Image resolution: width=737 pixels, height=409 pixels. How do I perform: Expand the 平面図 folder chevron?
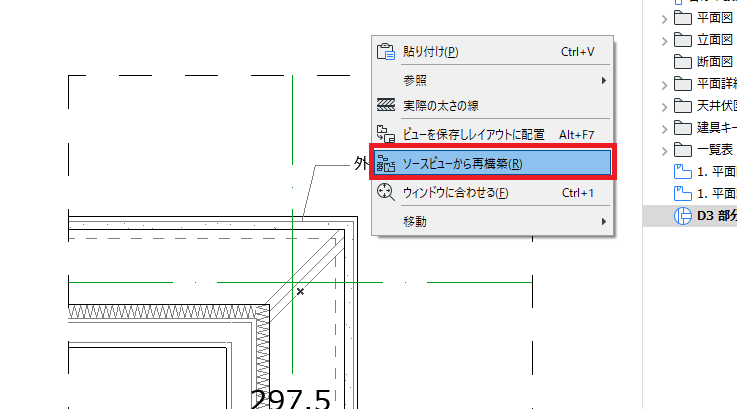pos(664,19)
